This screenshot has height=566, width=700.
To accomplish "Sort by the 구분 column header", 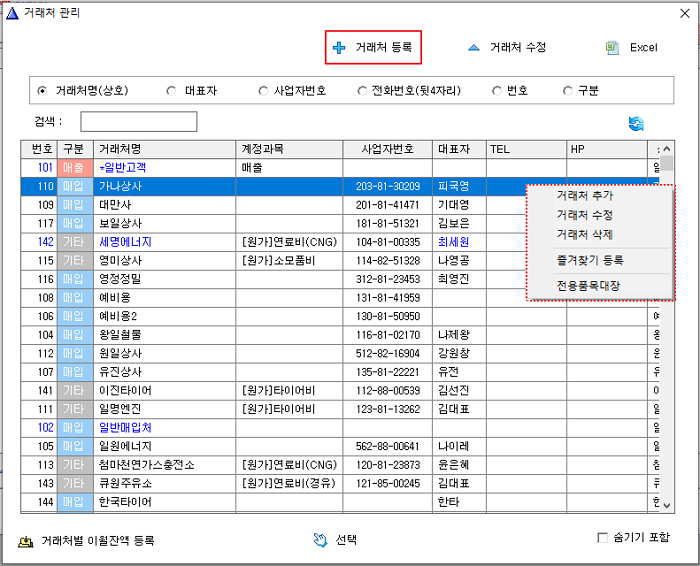I will coord(75,149).
